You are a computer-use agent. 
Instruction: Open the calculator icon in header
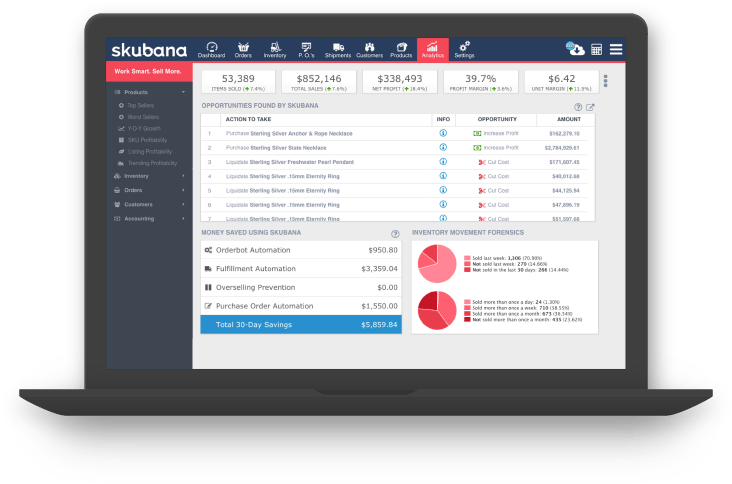[597, 49]
